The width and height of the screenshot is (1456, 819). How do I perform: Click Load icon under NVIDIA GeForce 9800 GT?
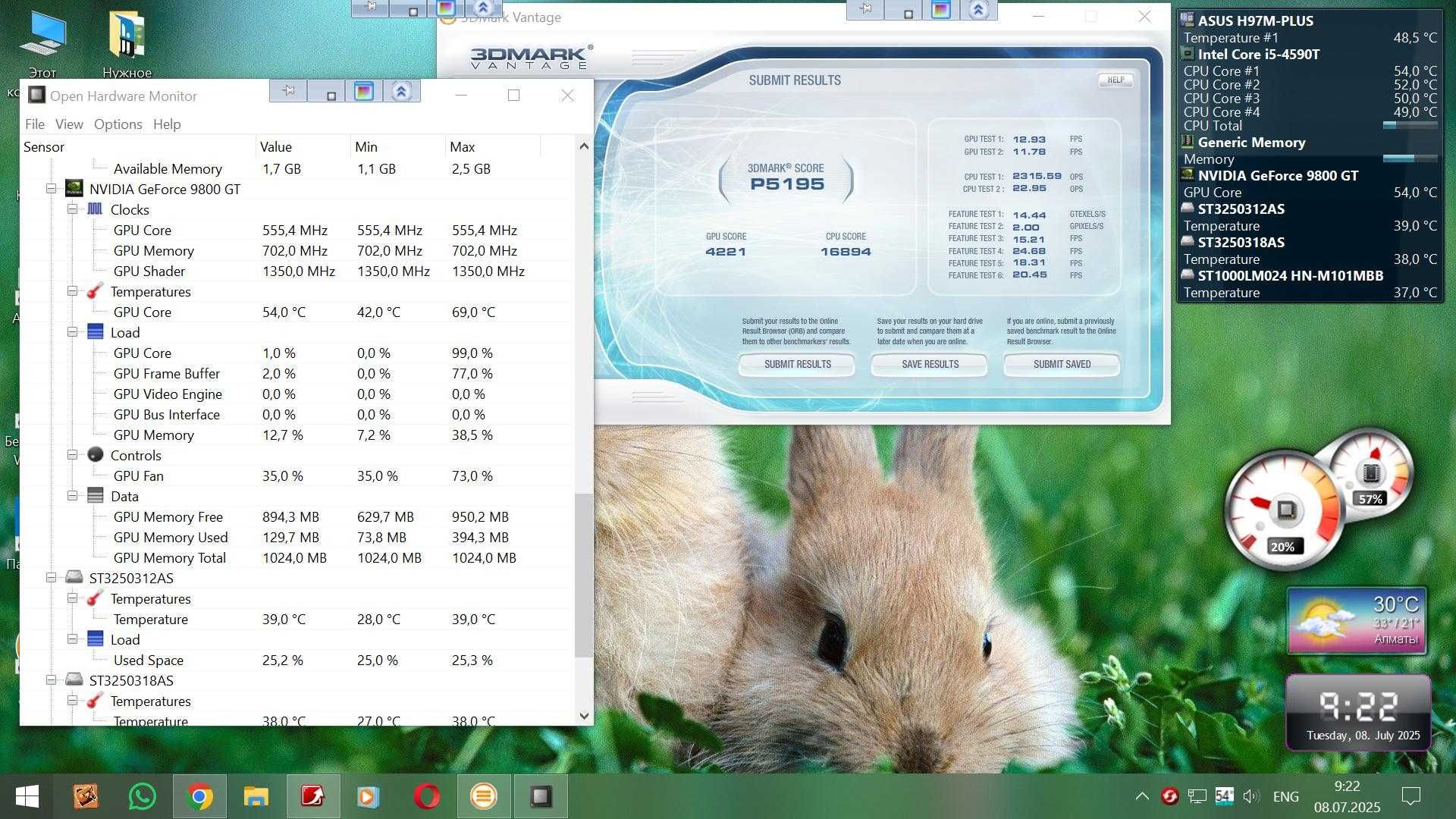[95, 331]
